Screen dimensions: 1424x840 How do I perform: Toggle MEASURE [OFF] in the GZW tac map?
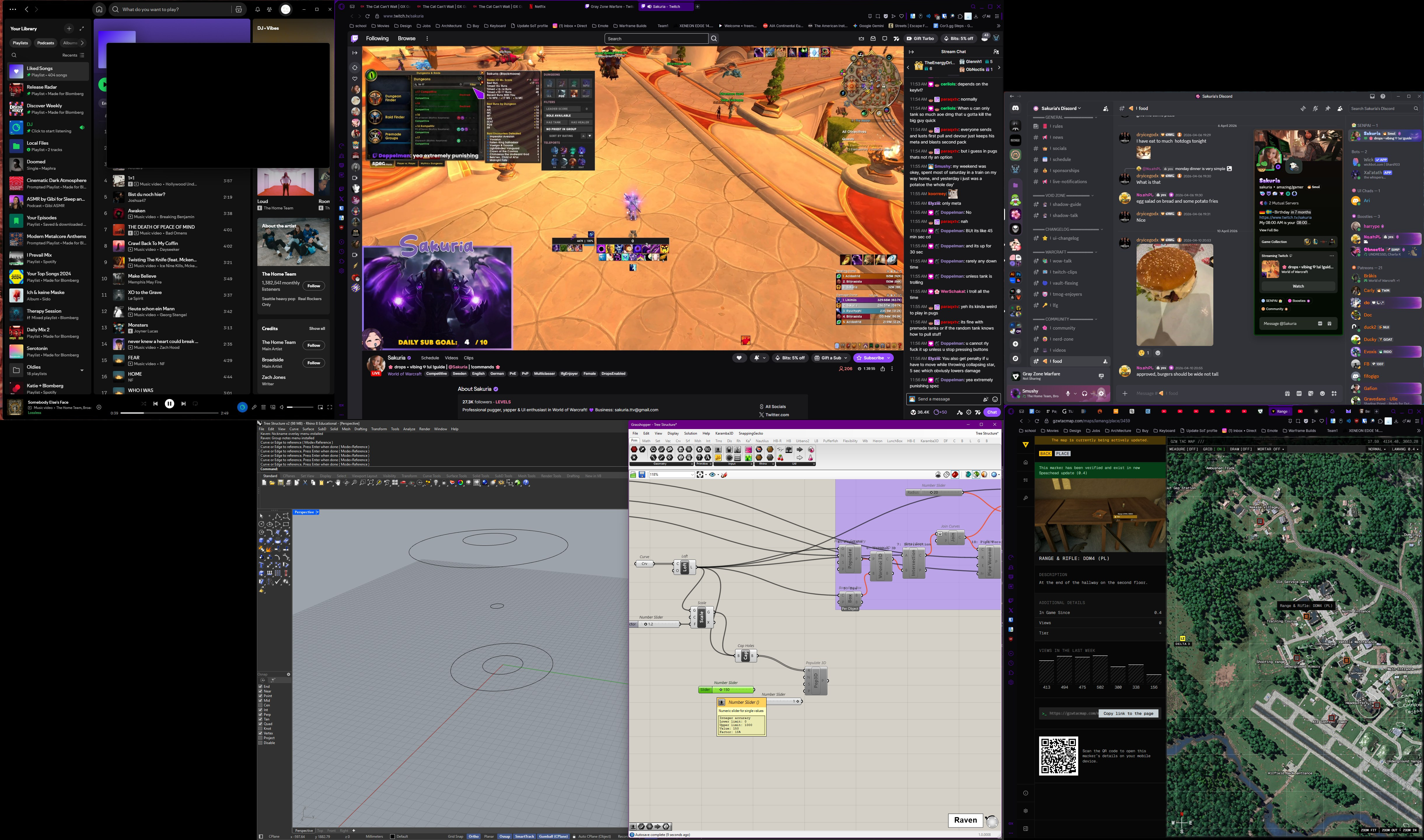click(x=1184, y=449)
